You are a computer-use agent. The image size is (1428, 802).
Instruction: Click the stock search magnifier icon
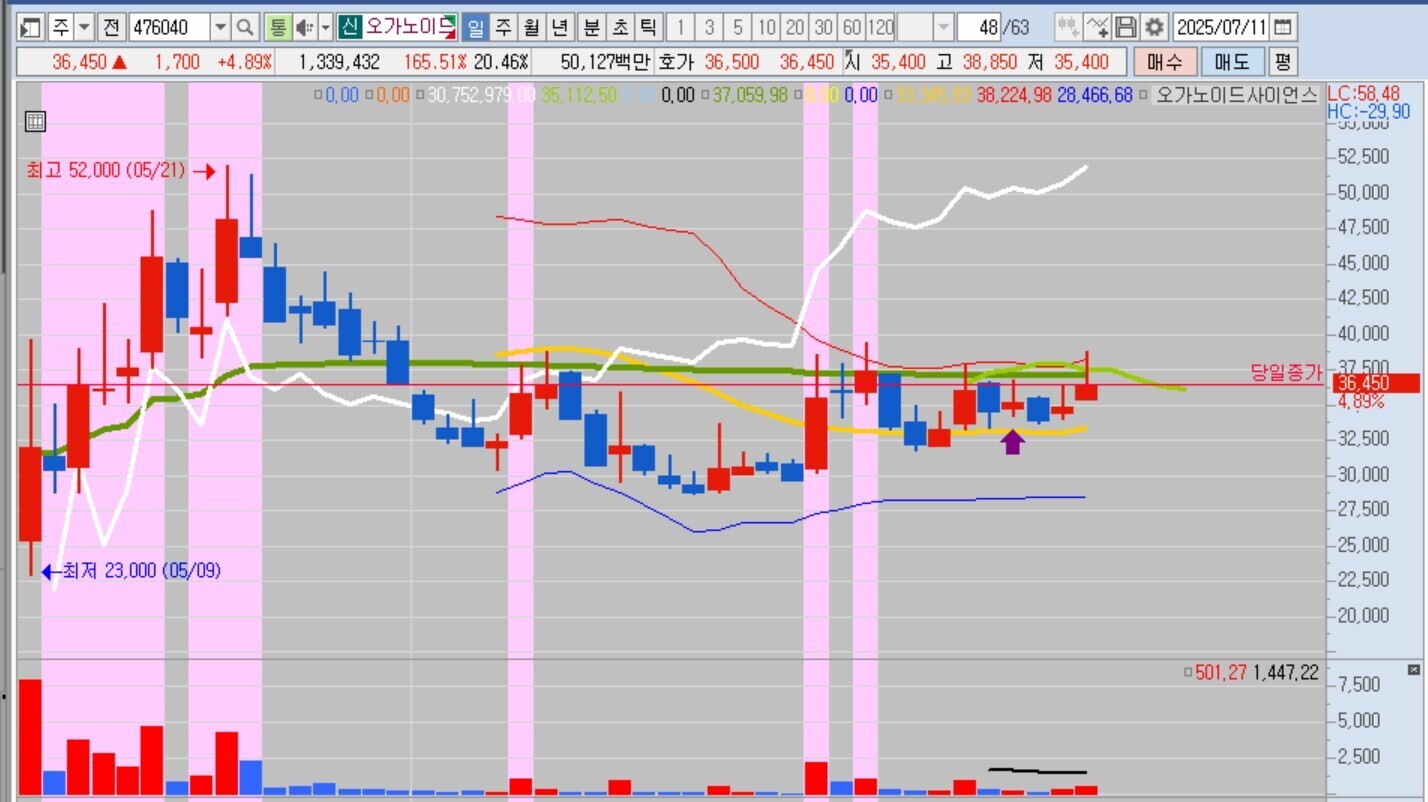246,27
